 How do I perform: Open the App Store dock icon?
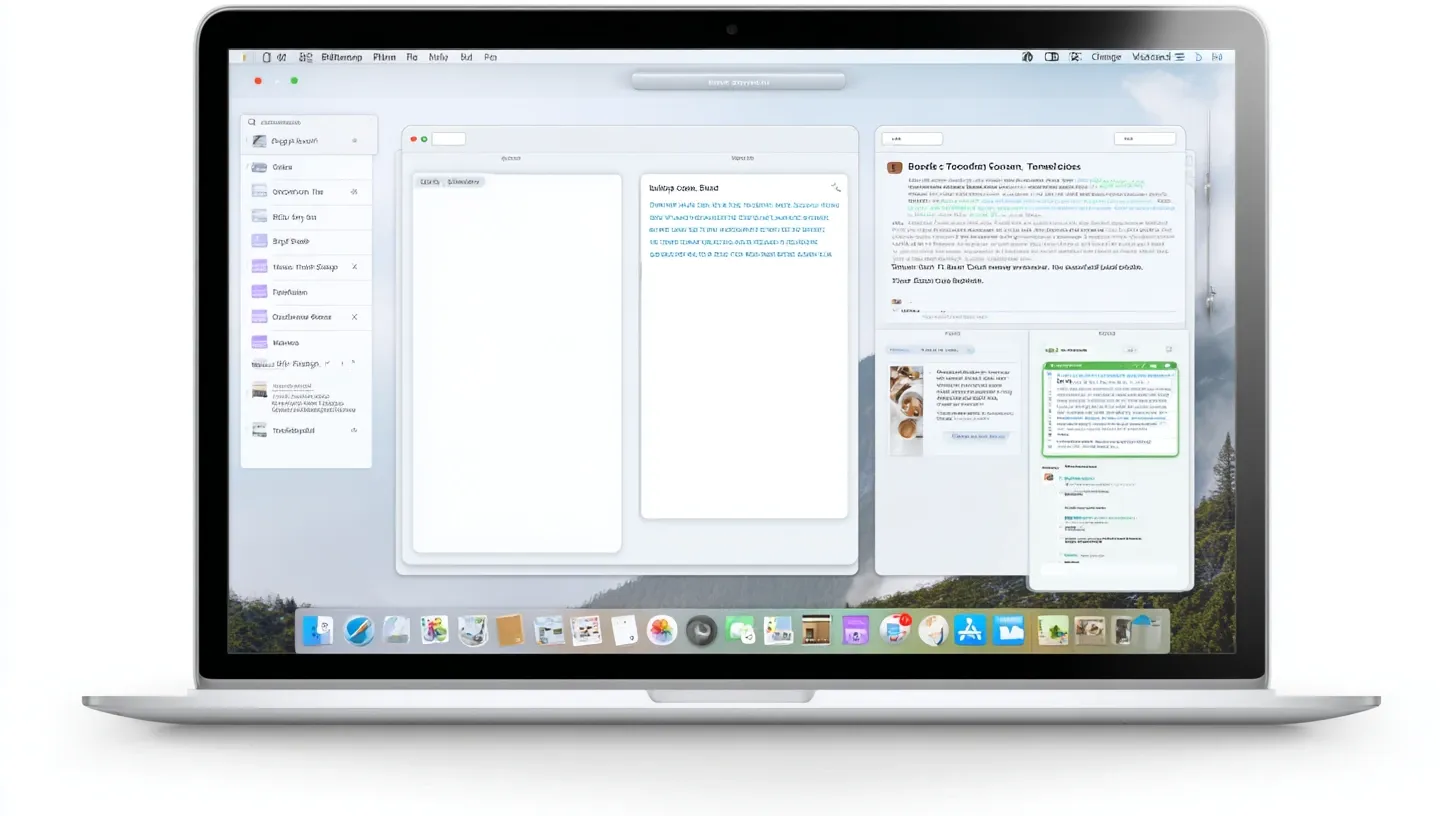[969, 630]
